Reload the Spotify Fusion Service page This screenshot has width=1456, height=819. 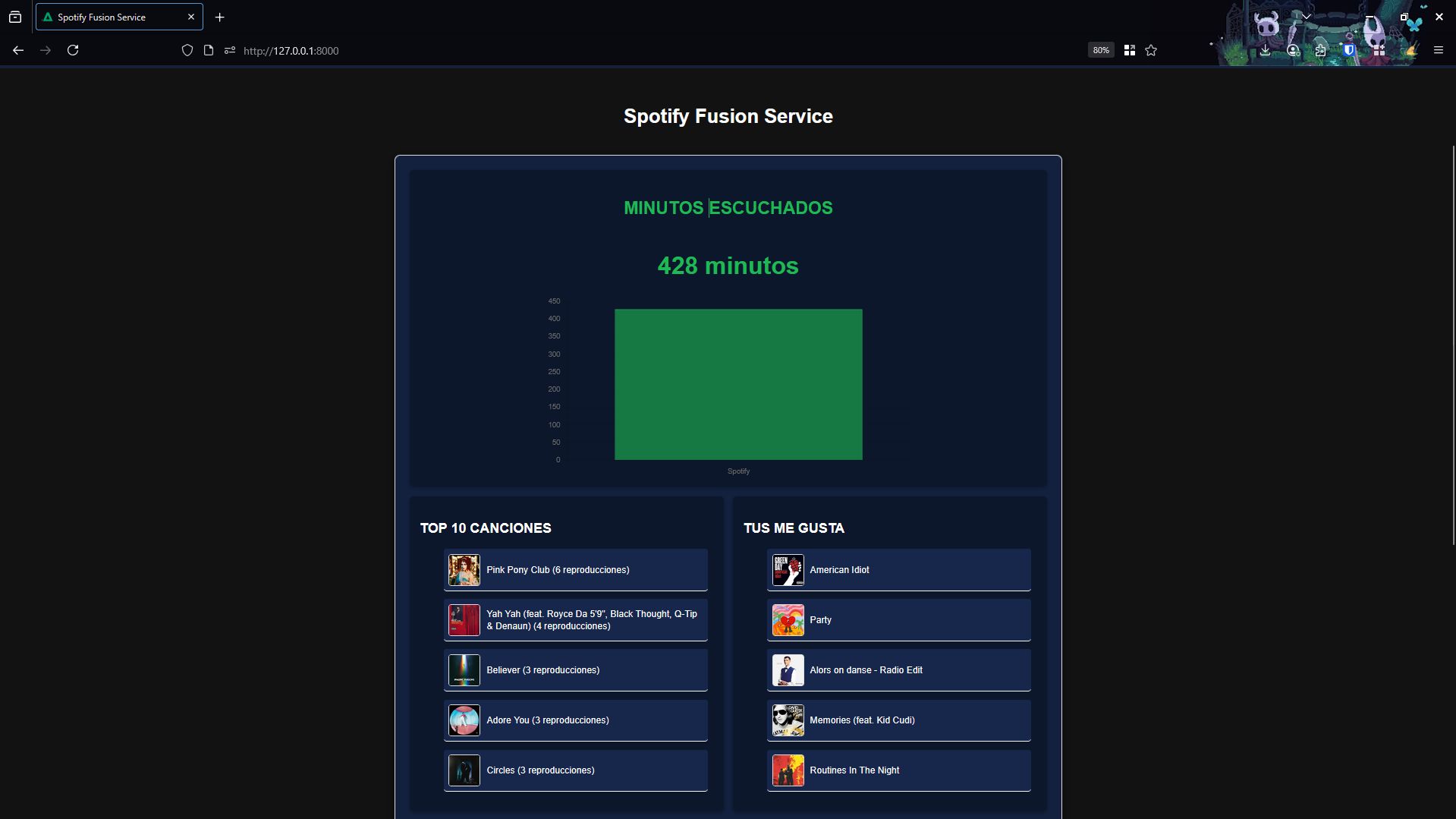click(73, 50)
